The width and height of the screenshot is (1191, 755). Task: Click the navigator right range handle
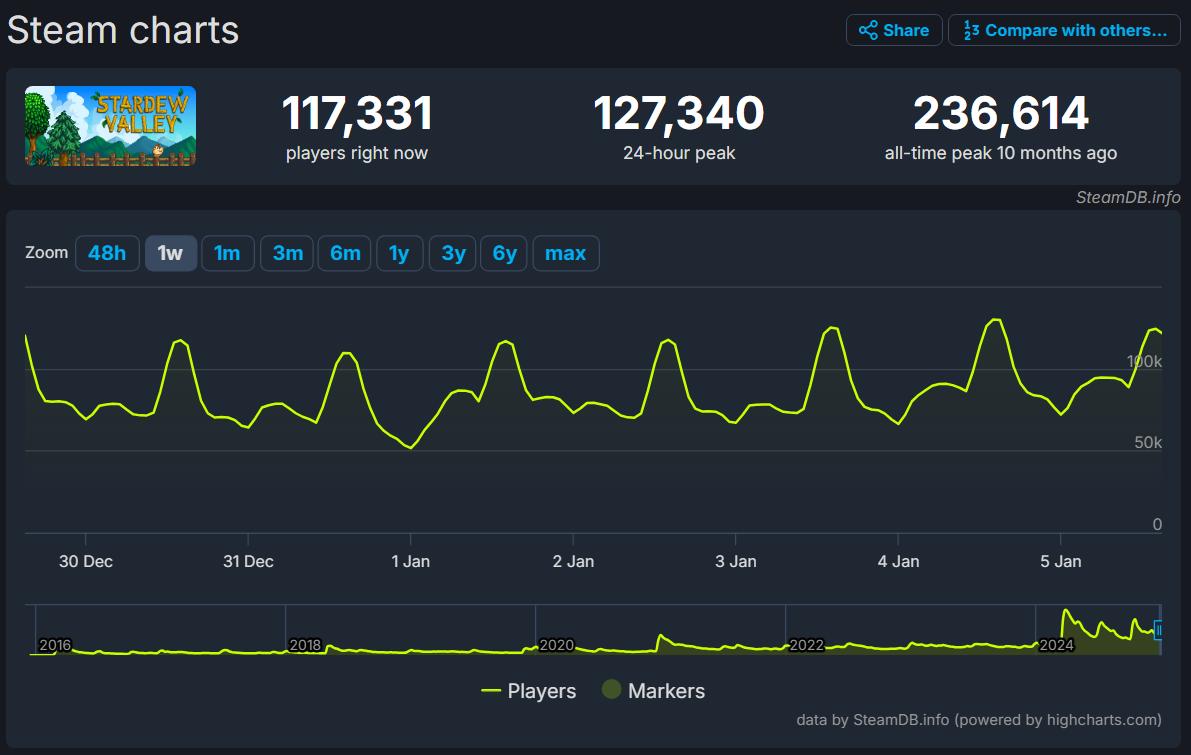point(1158,630)
